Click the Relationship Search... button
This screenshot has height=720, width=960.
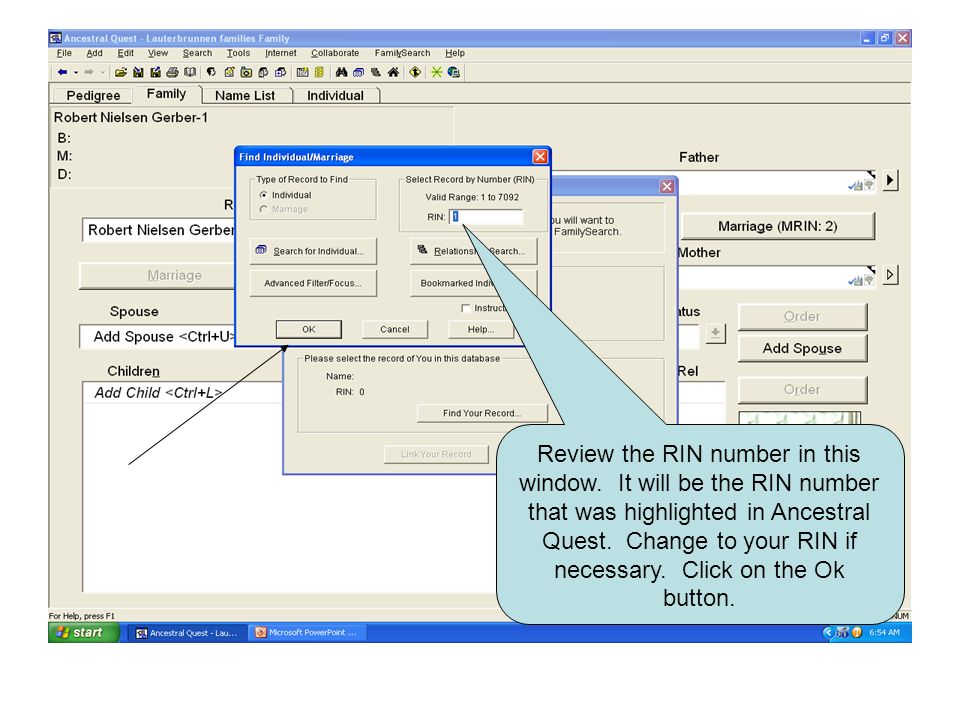click(473, 251)
